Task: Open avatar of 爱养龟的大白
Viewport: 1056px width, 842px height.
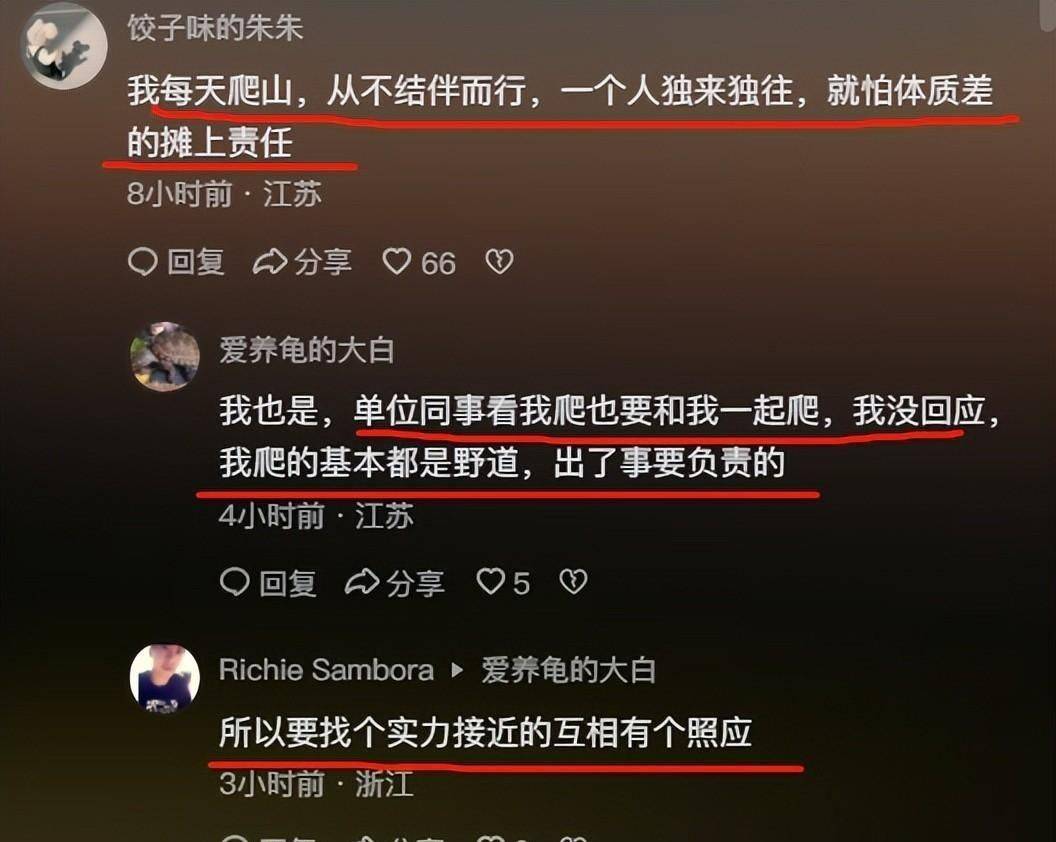Action: click(165, 356)
